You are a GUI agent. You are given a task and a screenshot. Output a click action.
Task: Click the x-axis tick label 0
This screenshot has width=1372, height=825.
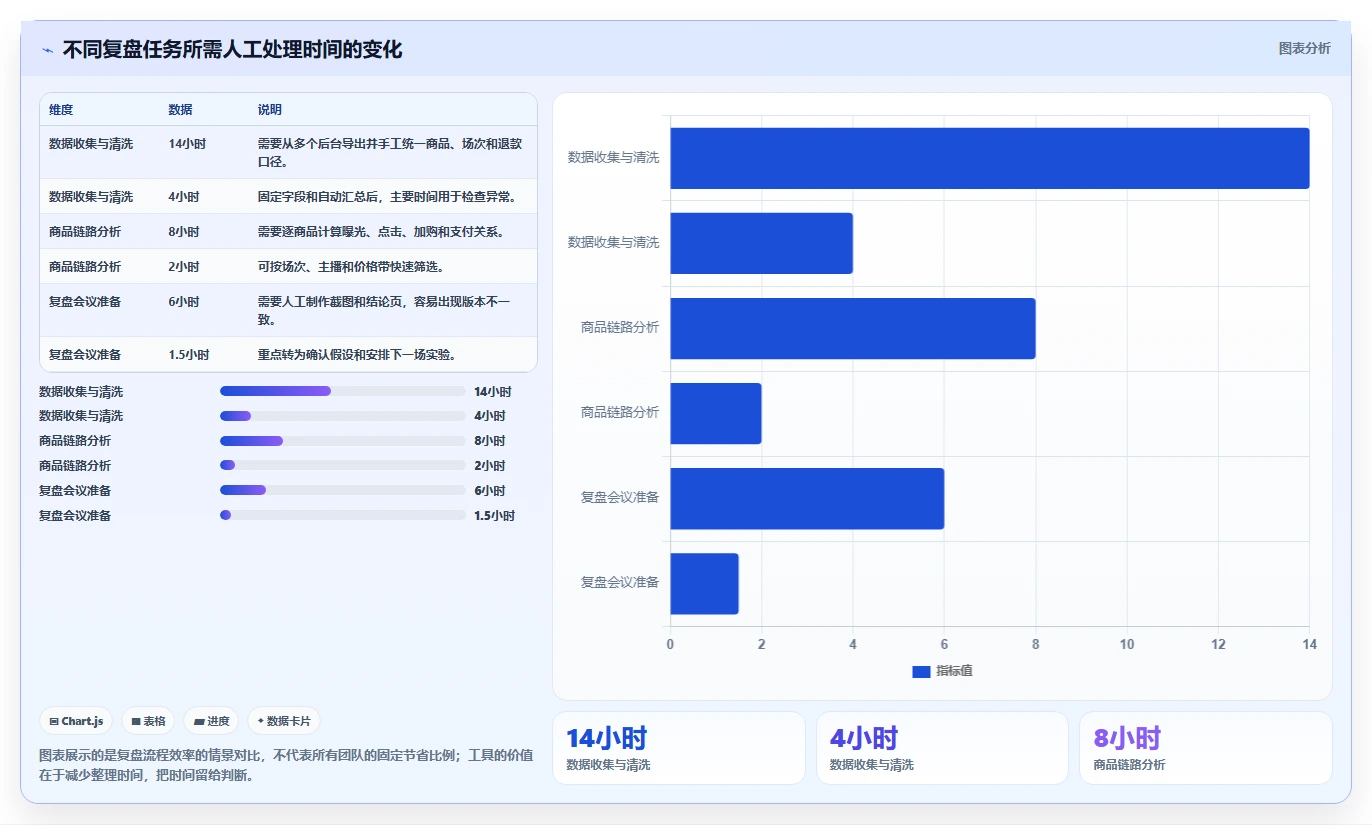670,644
